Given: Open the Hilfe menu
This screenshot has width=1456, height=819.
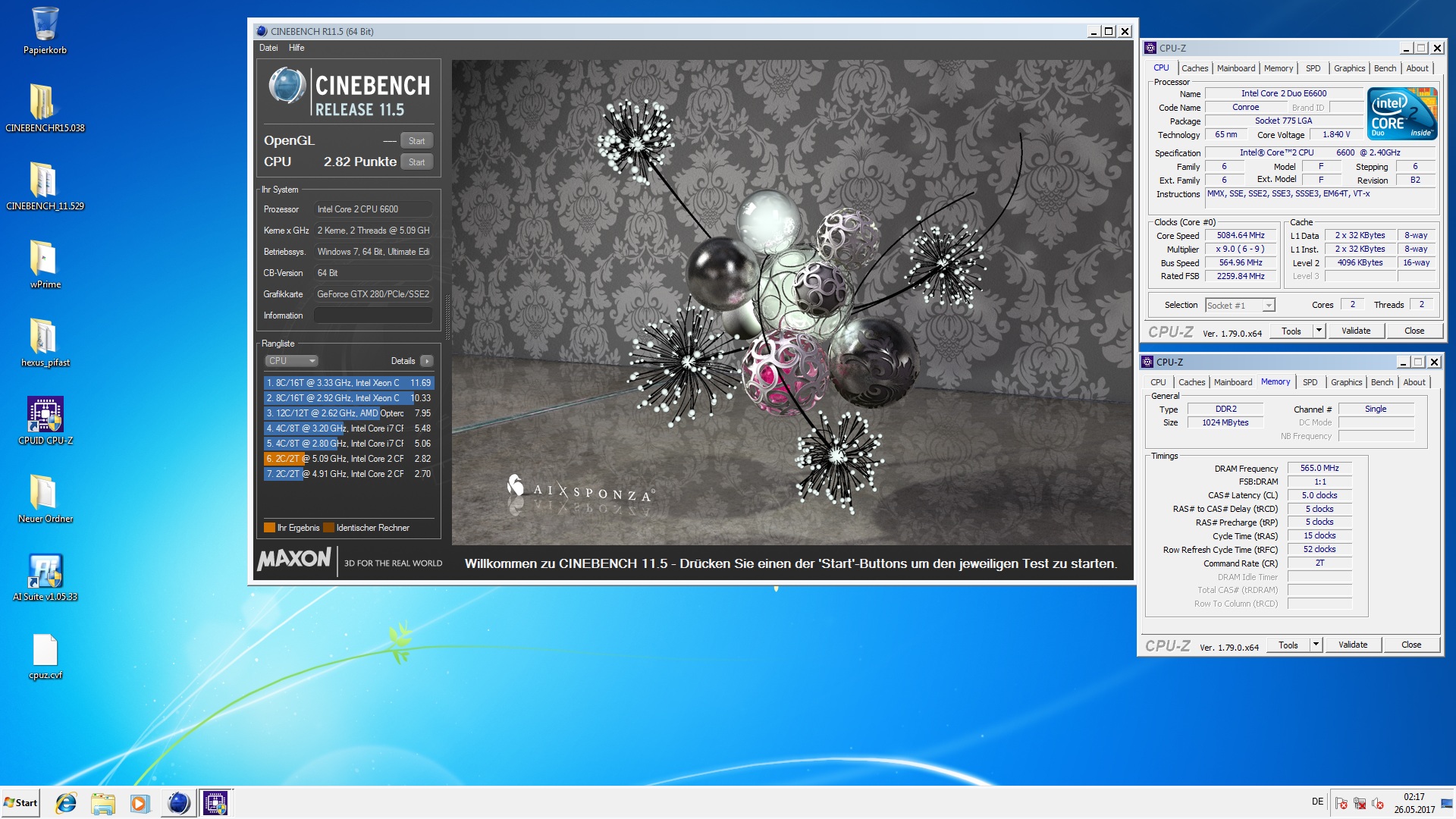Looking at the screenshot, I should tap(297, 48).
